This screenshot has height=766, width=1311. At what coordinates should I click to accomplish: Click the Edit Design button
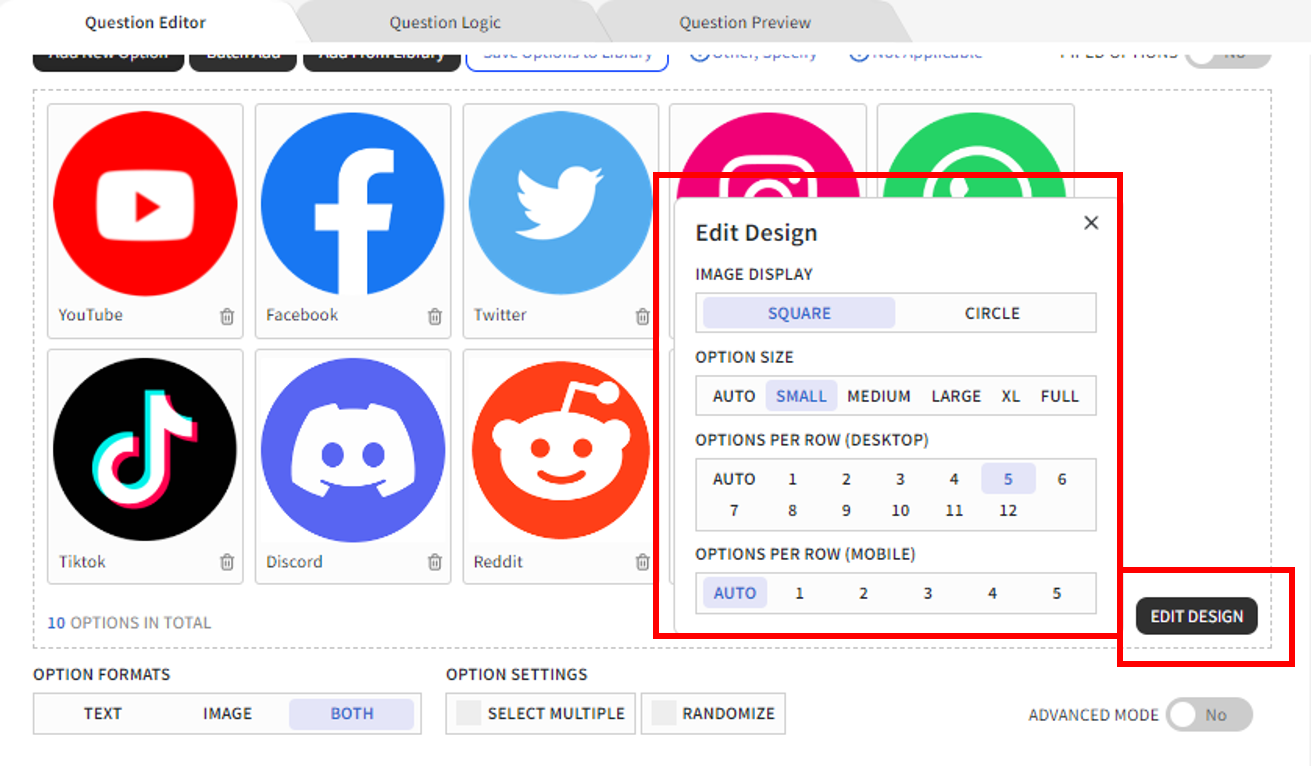(x=1196, y=616)
